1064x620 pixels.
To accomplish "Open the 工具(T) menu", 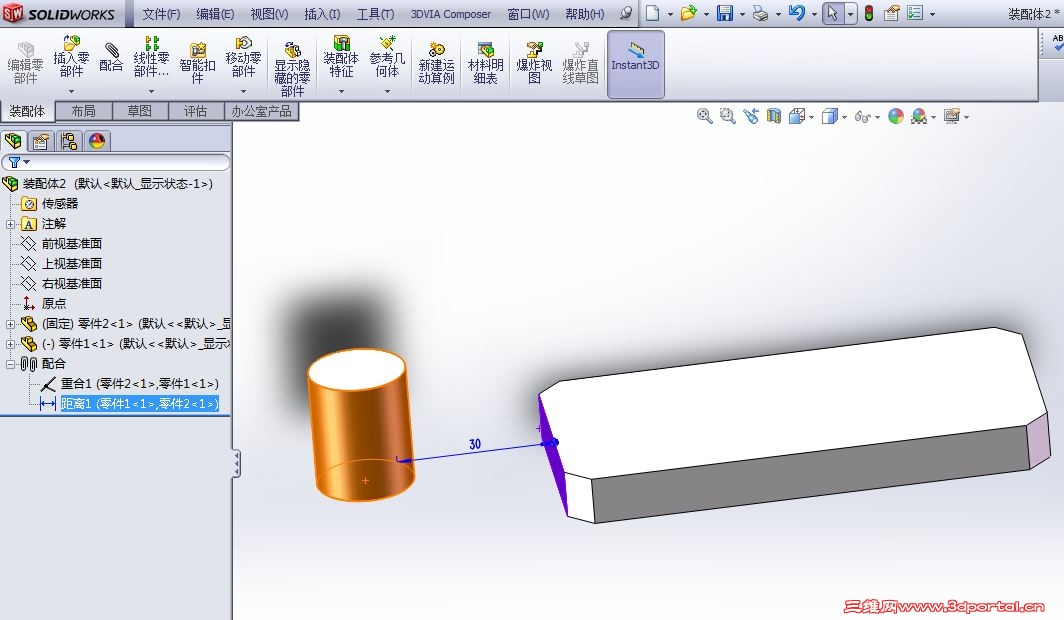I will 375,14.
